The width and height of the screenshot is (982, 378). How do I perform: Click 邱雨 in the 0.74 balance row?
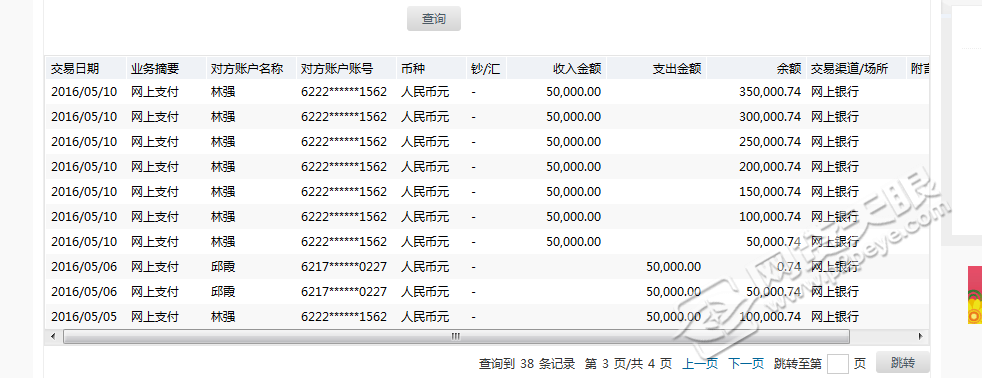tap(223, 267)
